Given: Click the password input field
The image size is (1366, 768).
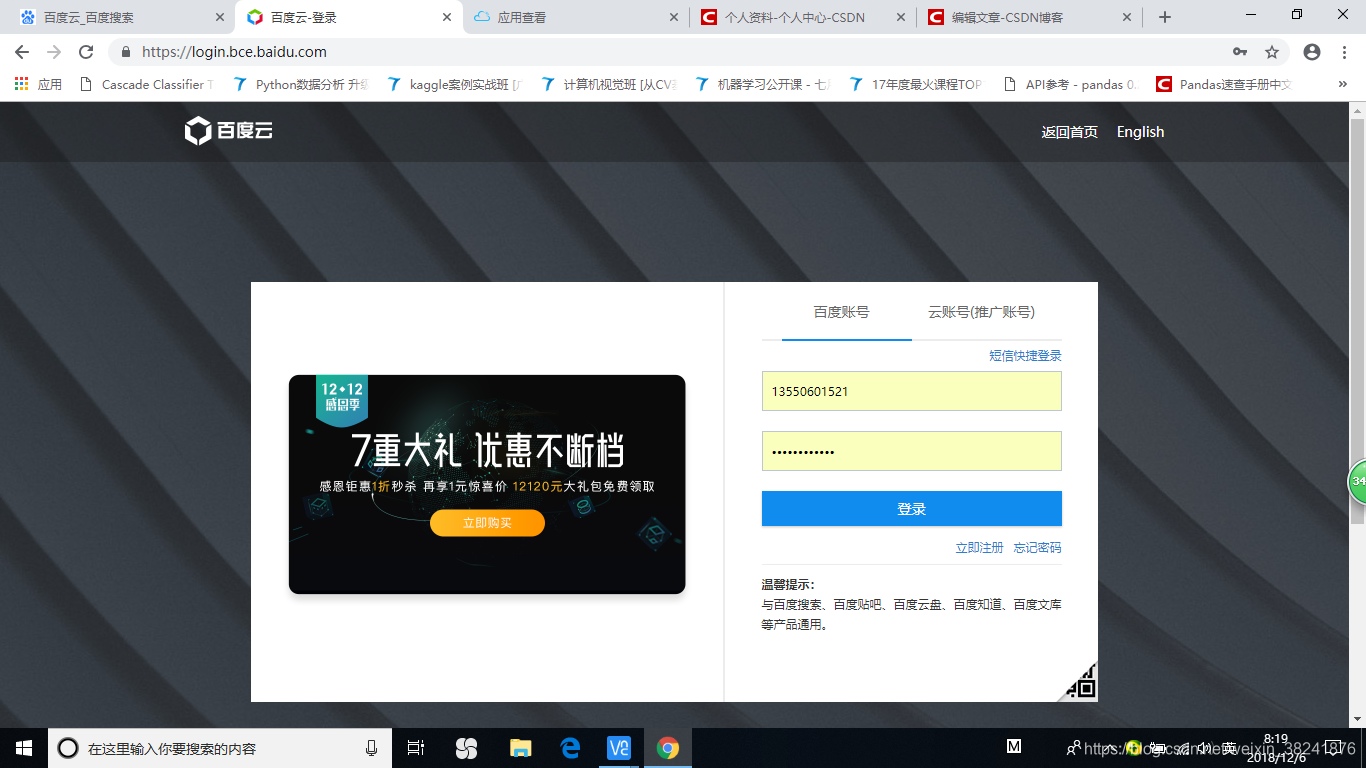Looking at the screenshot, I should click(912, 451).
